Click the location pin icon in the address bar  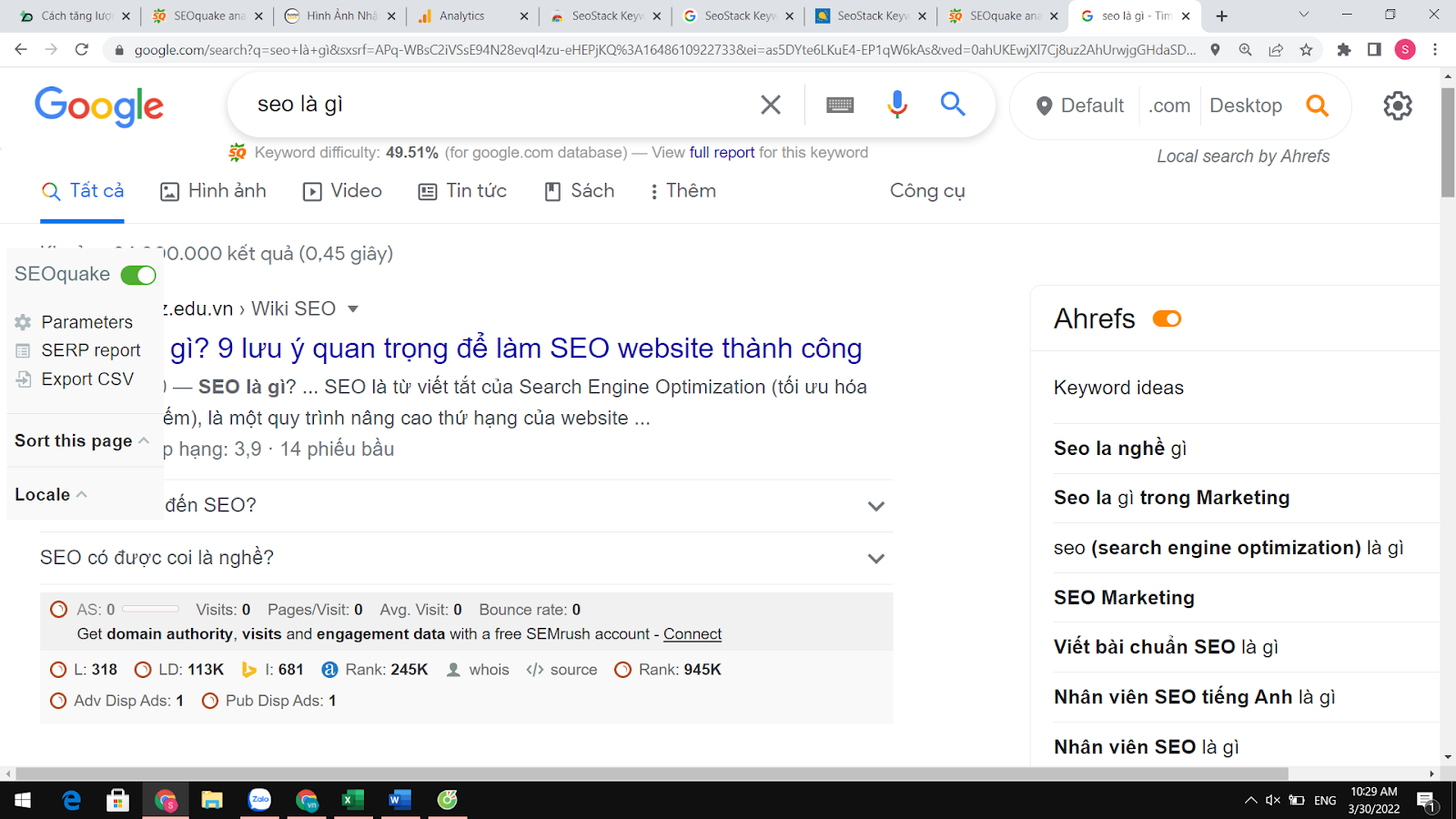click(1215, 50)
